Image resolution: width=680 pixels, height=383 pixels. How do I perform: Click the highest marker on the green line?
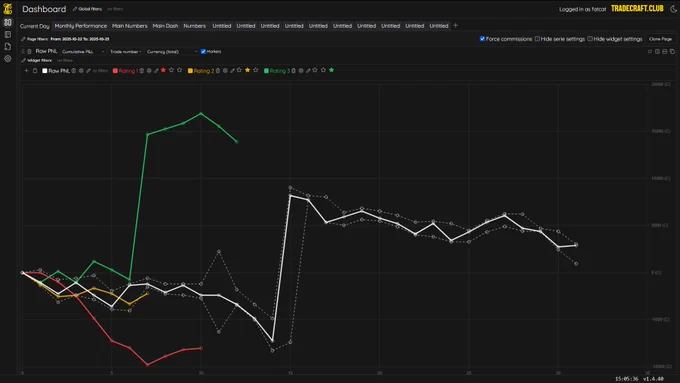pyautogui.click(x=201, y=114)
